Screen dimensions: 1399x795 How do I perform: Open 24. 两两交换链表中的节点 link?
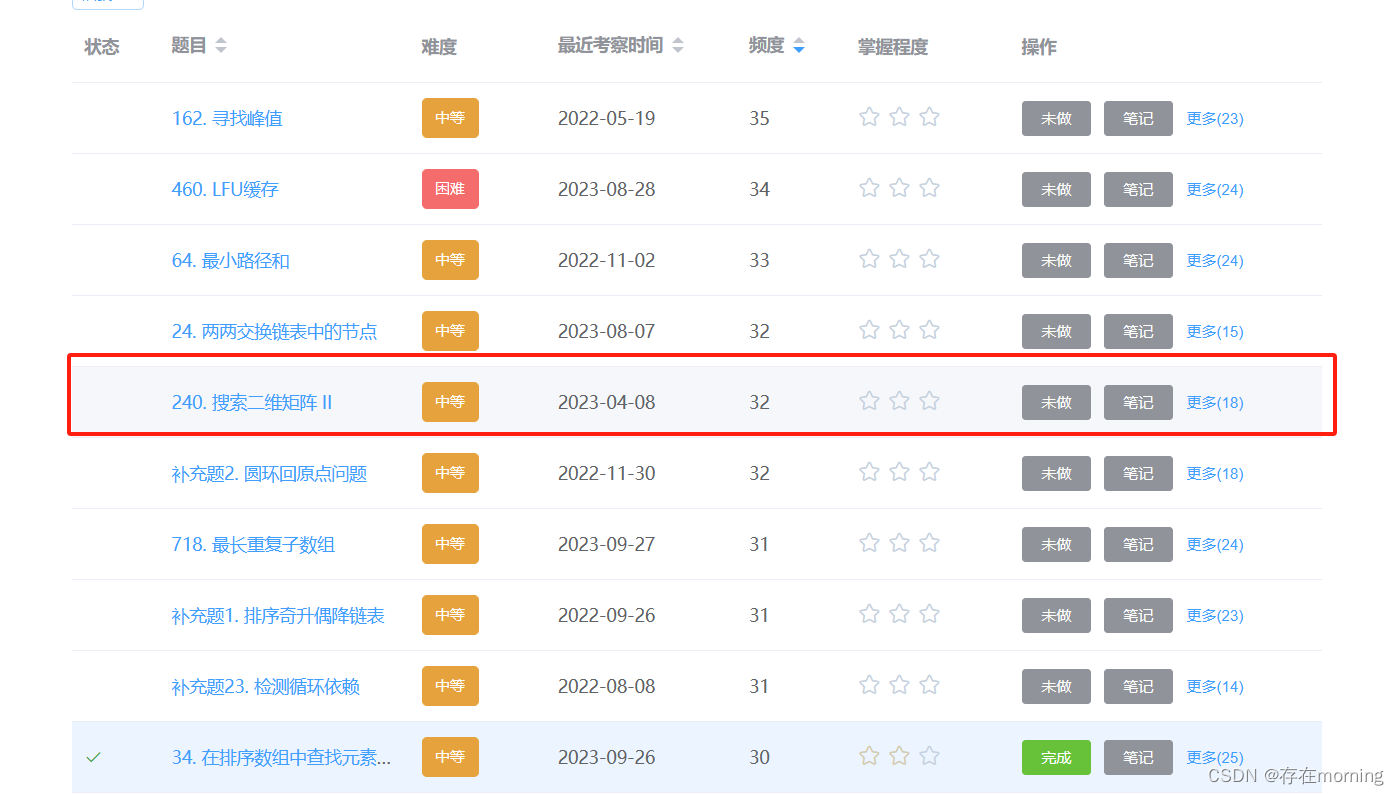[274, 331]
